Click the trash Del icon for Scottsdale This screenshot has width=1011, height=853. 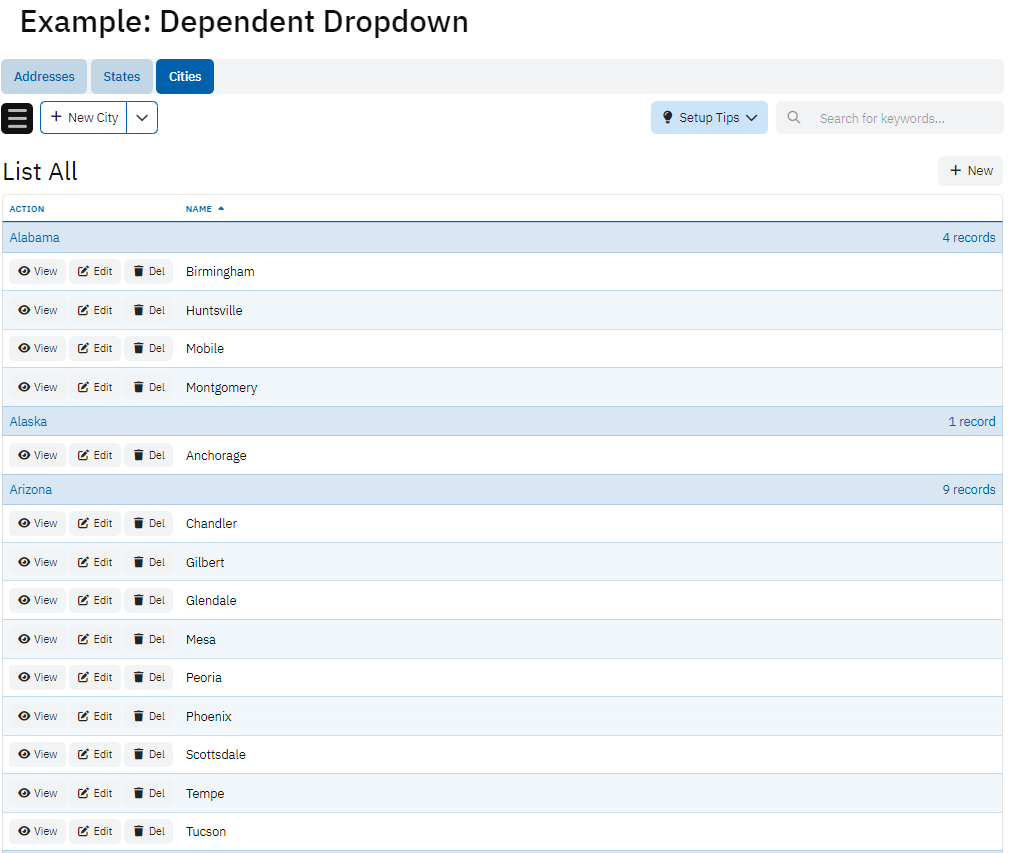[139, 755]
